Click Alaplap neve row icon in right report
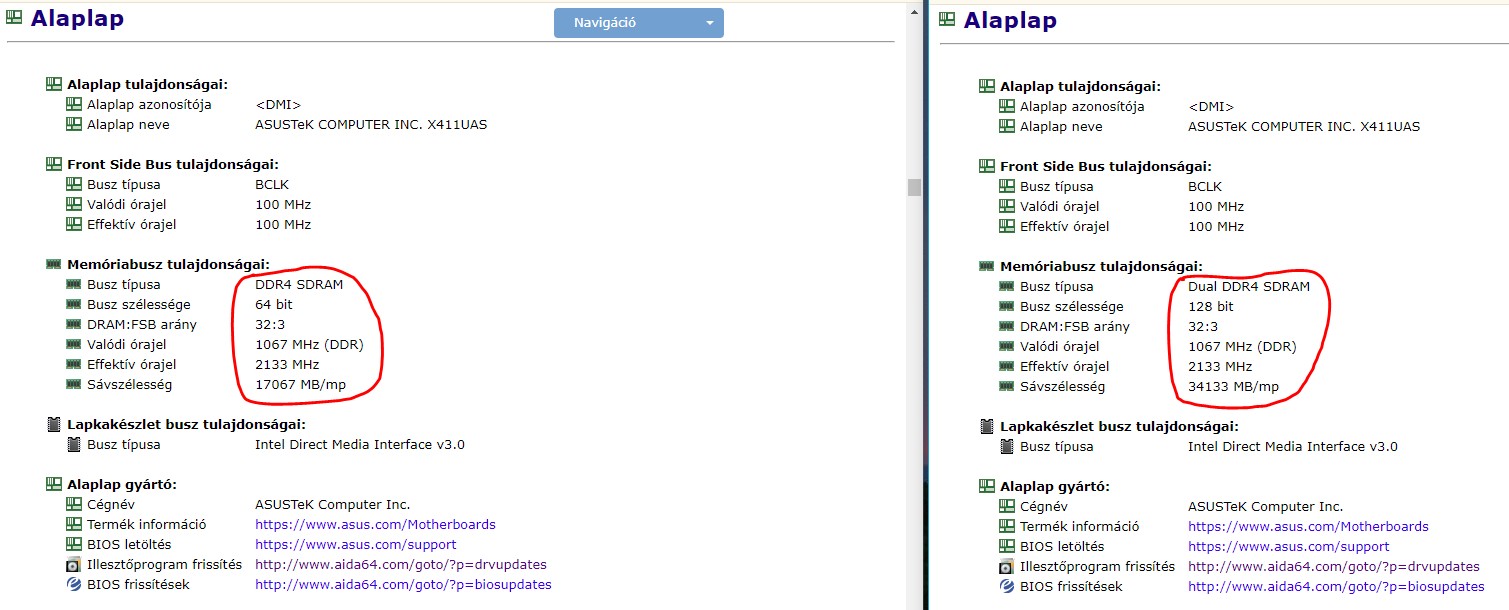The width and height of the screenshot is (1509, 610). [1007, 126]
